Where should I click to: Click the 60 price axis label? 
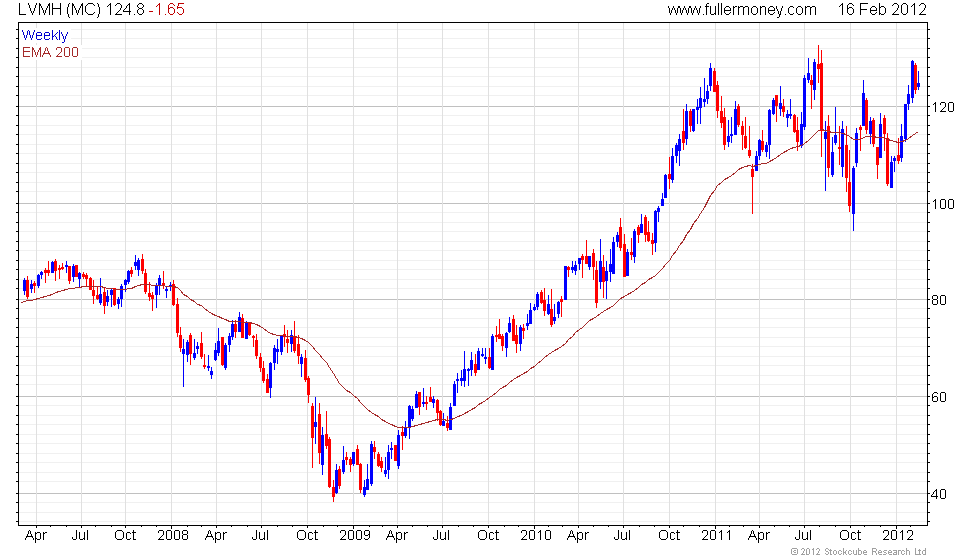[x=939, y=398]
